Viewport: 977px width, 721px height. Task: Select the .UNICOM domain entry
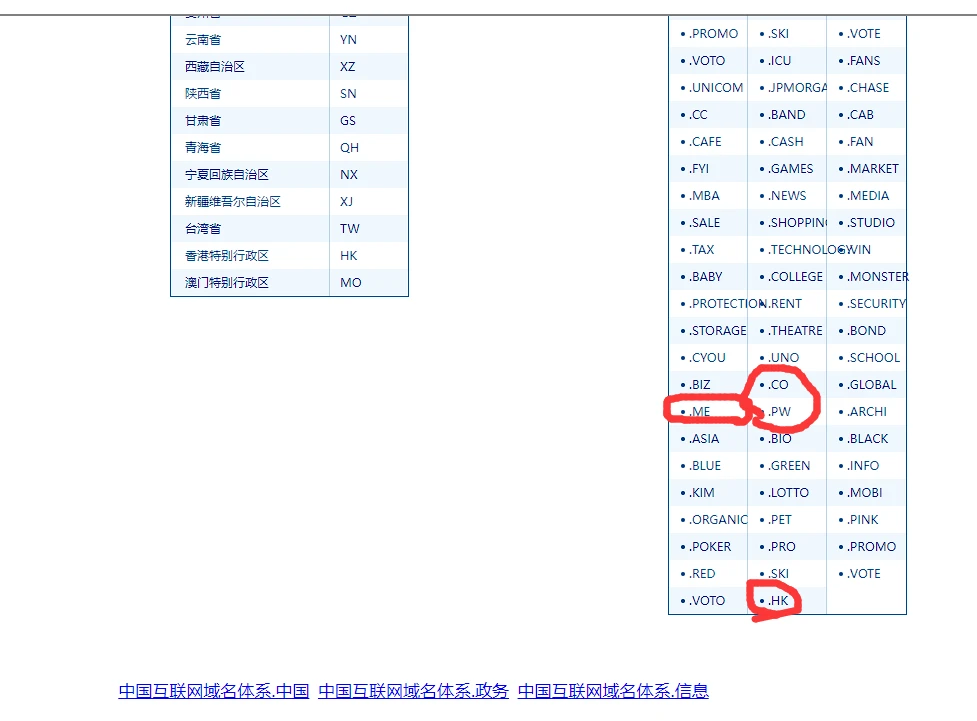[716, 88]
